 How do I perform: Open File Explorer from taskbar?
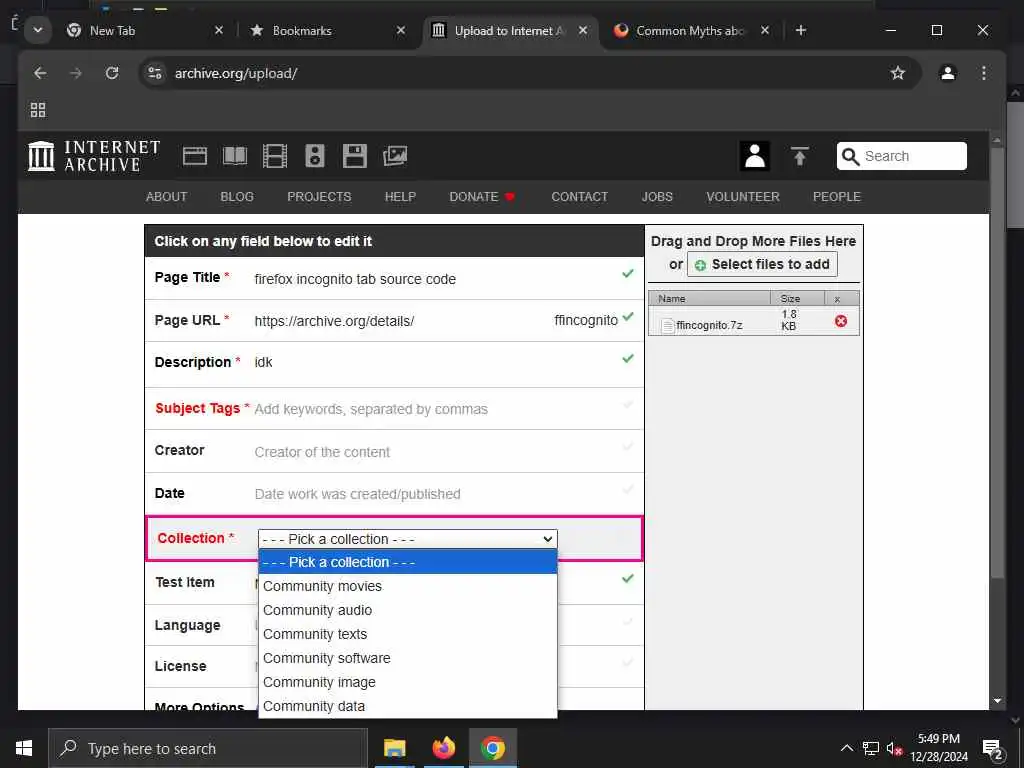[394, 748]
